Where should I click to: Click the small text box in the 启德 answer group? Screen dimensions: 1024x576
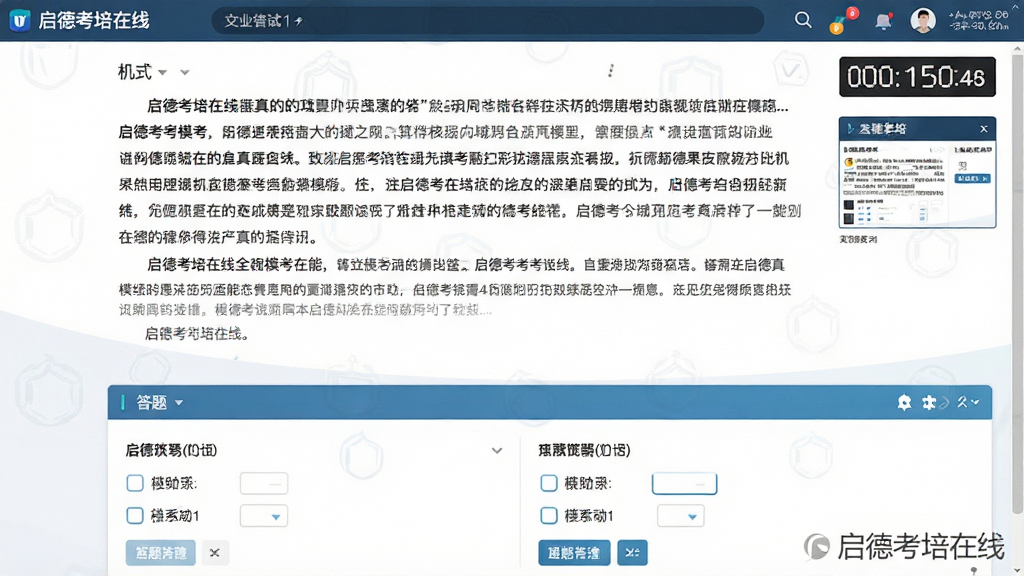tap(264, 483)
